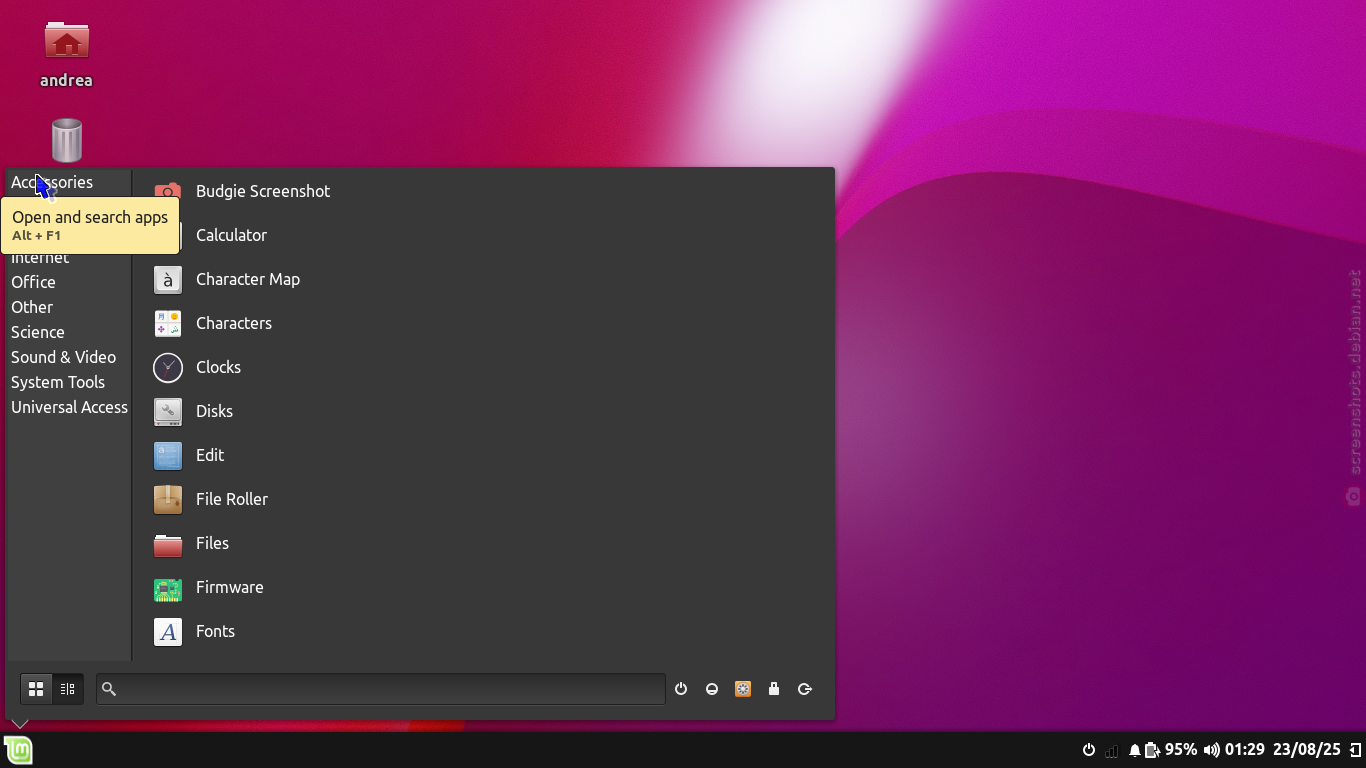Image resolution: width=1366 pixels, height=768 pixels.
Task: Click the Trash desktop icon
Action: (66, 140)
